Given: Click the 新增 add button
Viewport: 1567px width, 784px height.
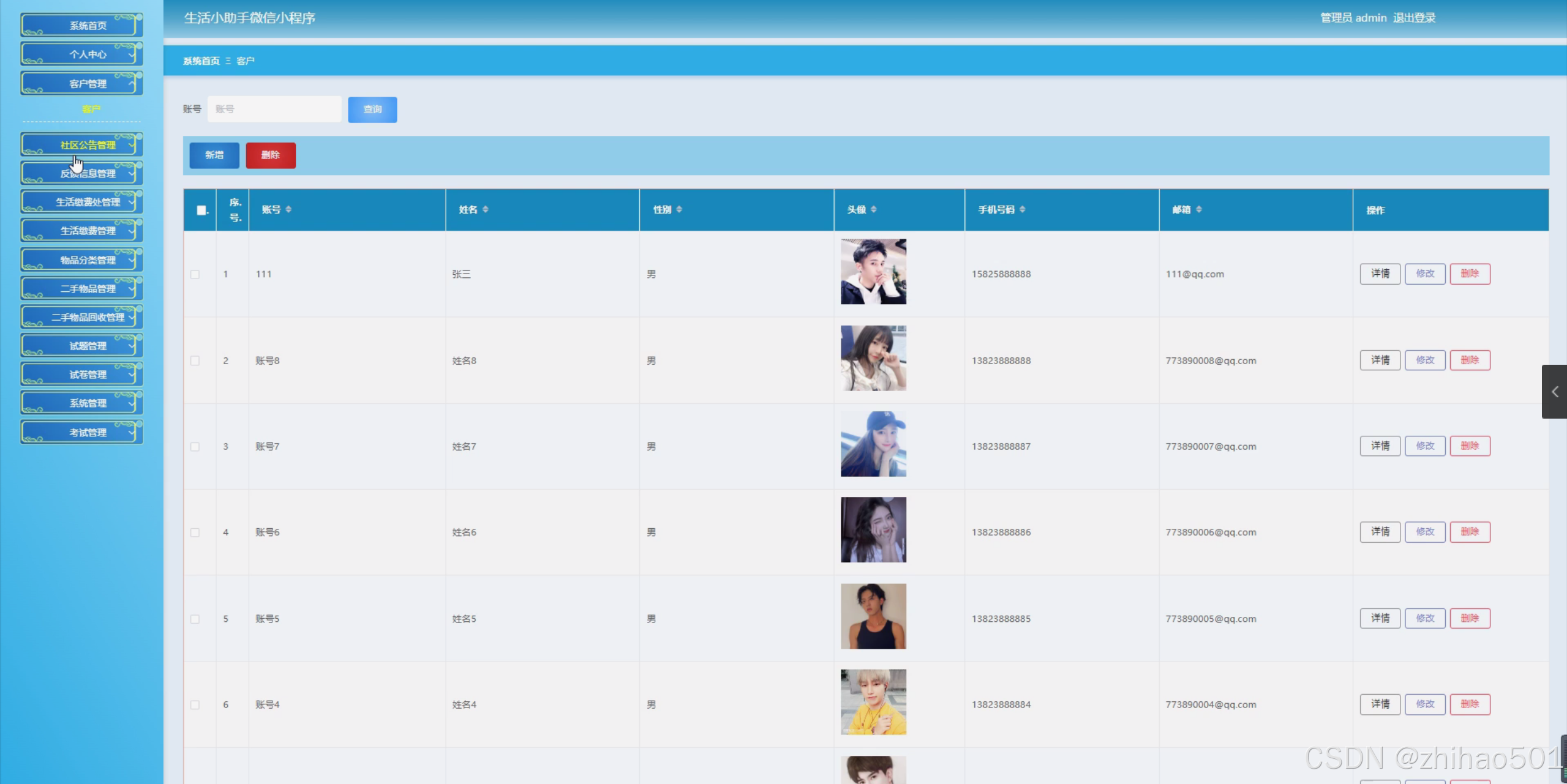Looking at the screenshot, I should (214, 155).
